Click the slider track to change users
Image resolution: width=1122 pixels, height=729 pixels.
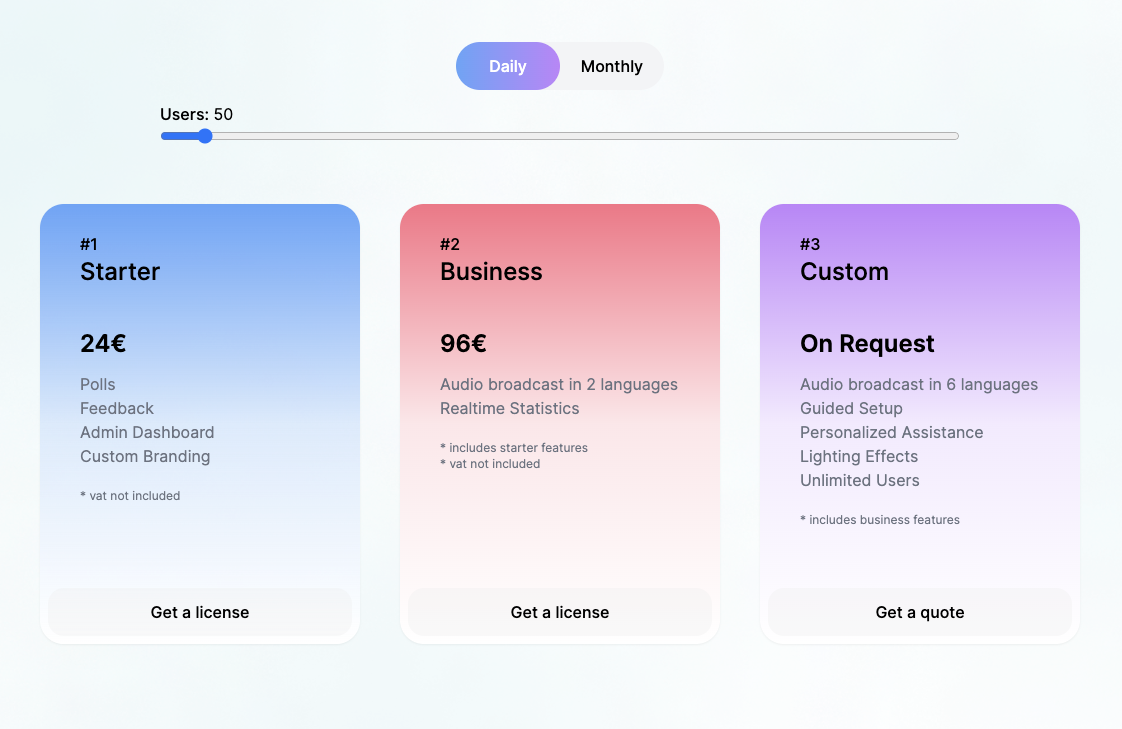[x=600, y=136]
